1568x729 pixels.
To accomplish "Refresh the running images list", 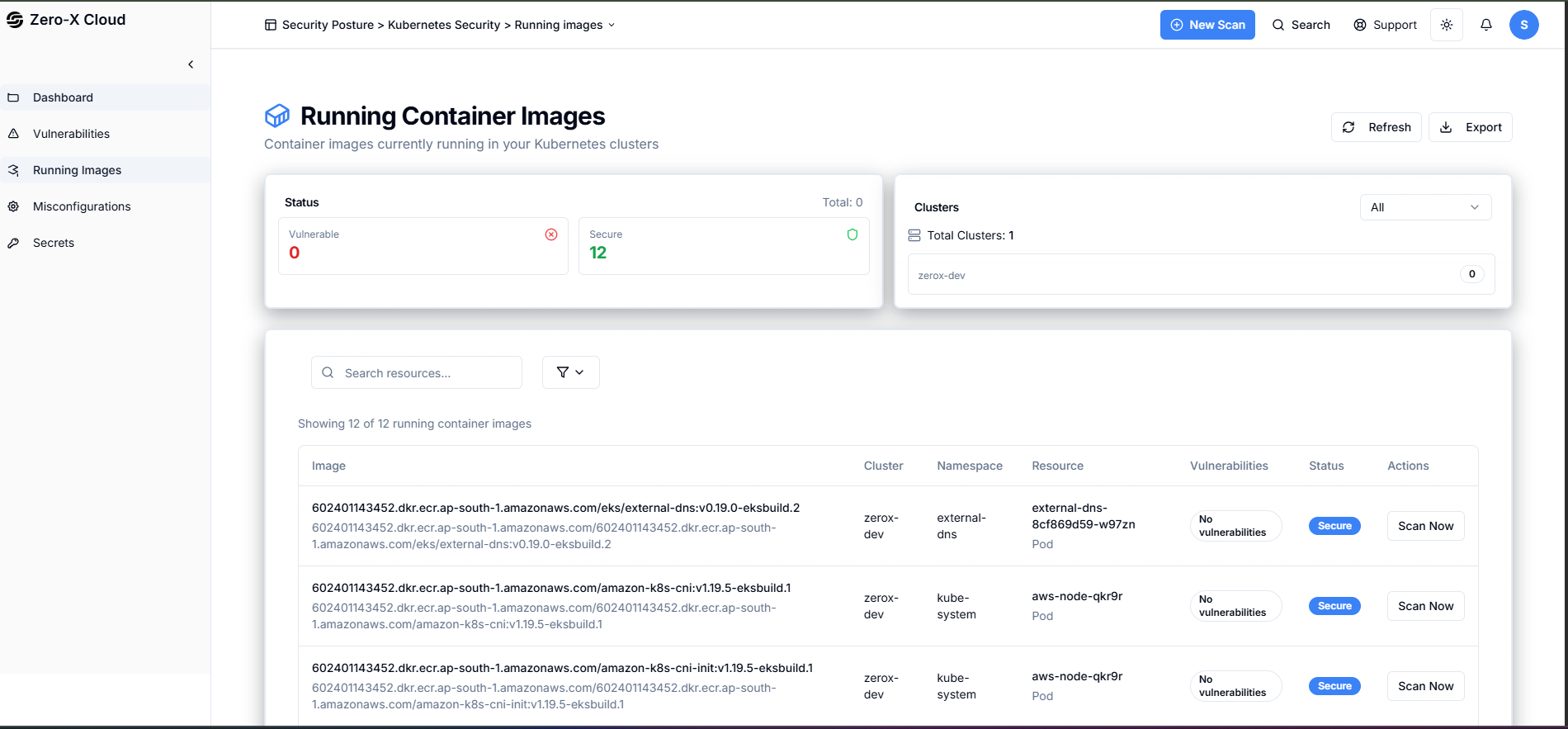I will pos(1377,127).
